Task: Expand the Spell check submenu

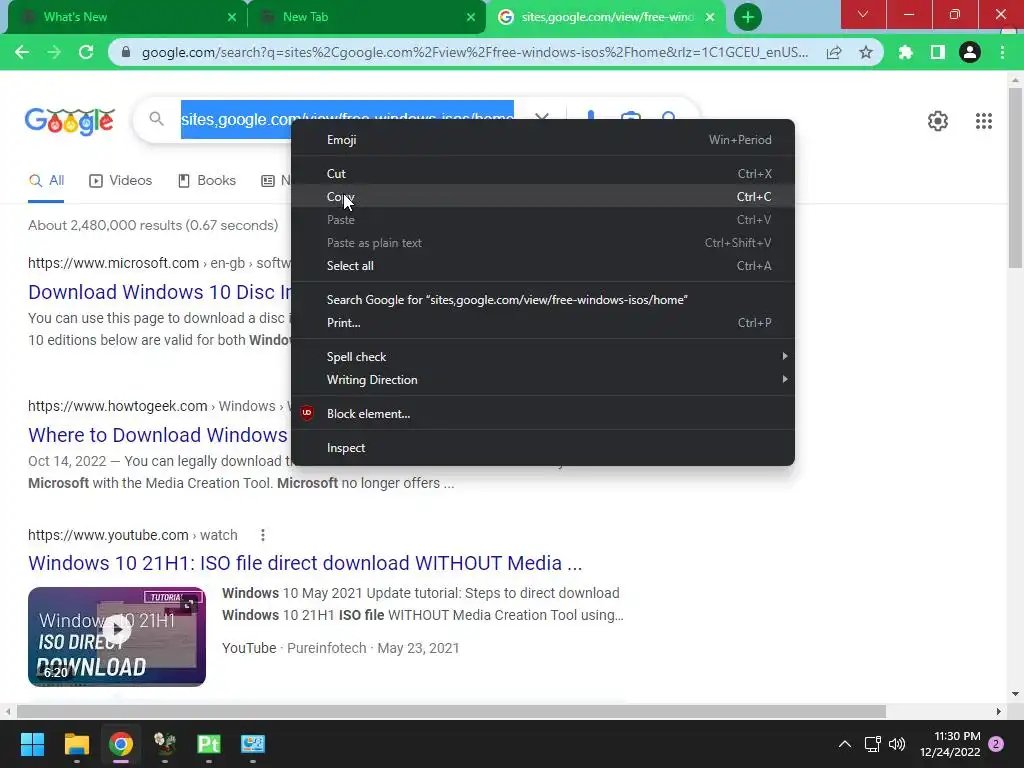Action: tap(543, 357)
